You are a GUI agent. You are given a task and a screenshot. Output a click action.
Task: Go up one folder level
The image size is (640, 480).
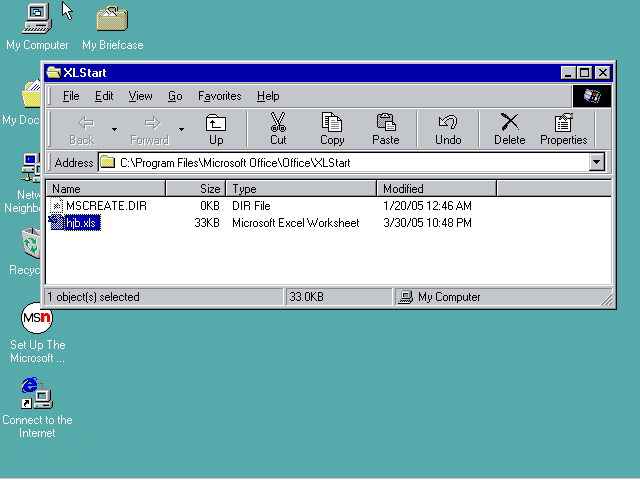pyautogui.click(x=216, y=129)
